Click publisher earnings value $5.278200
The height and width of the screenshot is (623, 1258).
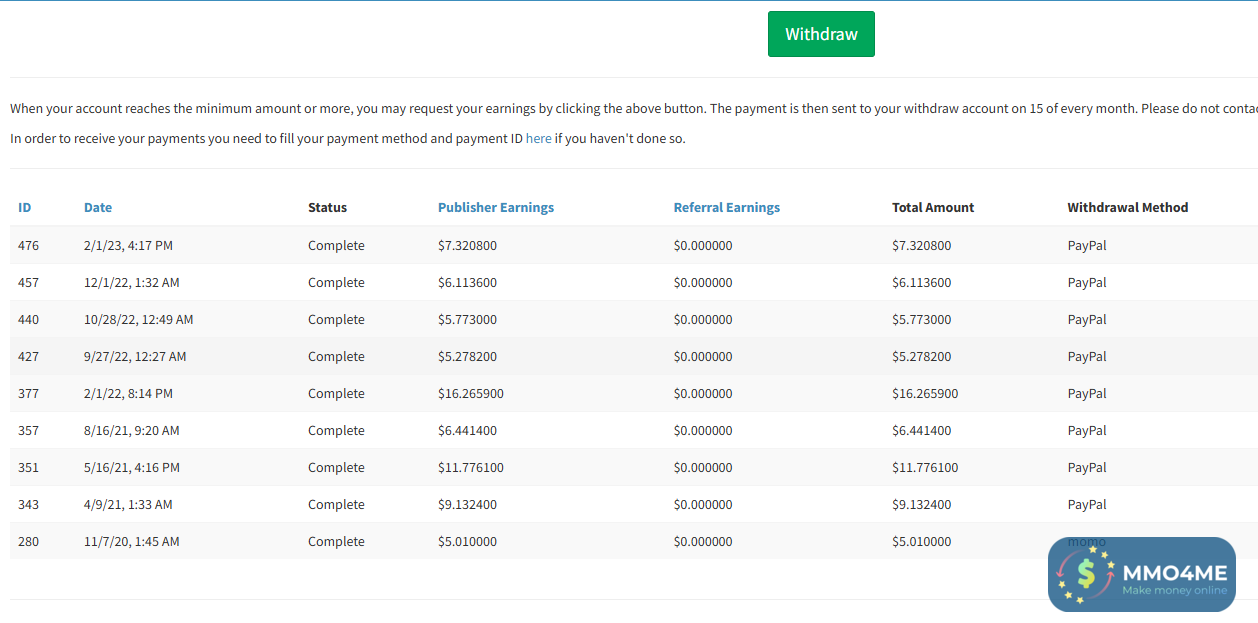click(x=467, y=357)
